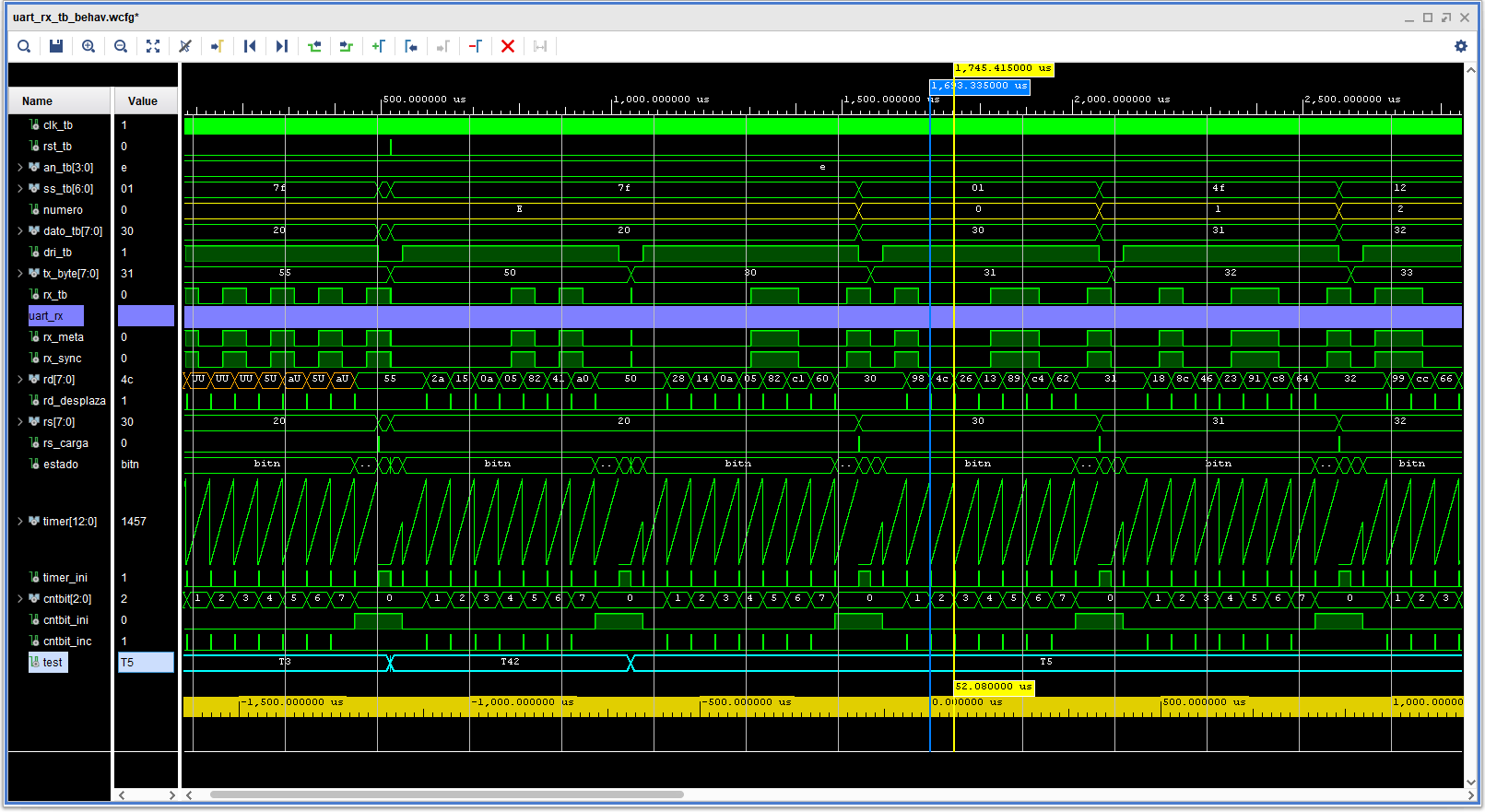Expand the cntbit[2:0] bus signal
The width and height of the screenshot is (1485, 812).
[19, 599]
